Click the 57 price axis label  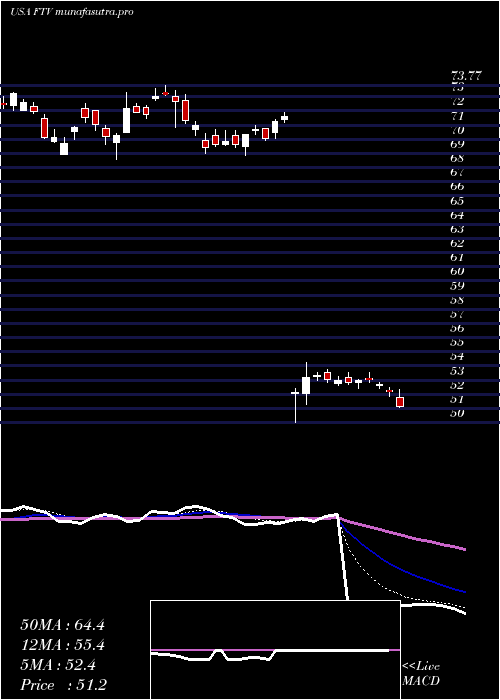457,314
